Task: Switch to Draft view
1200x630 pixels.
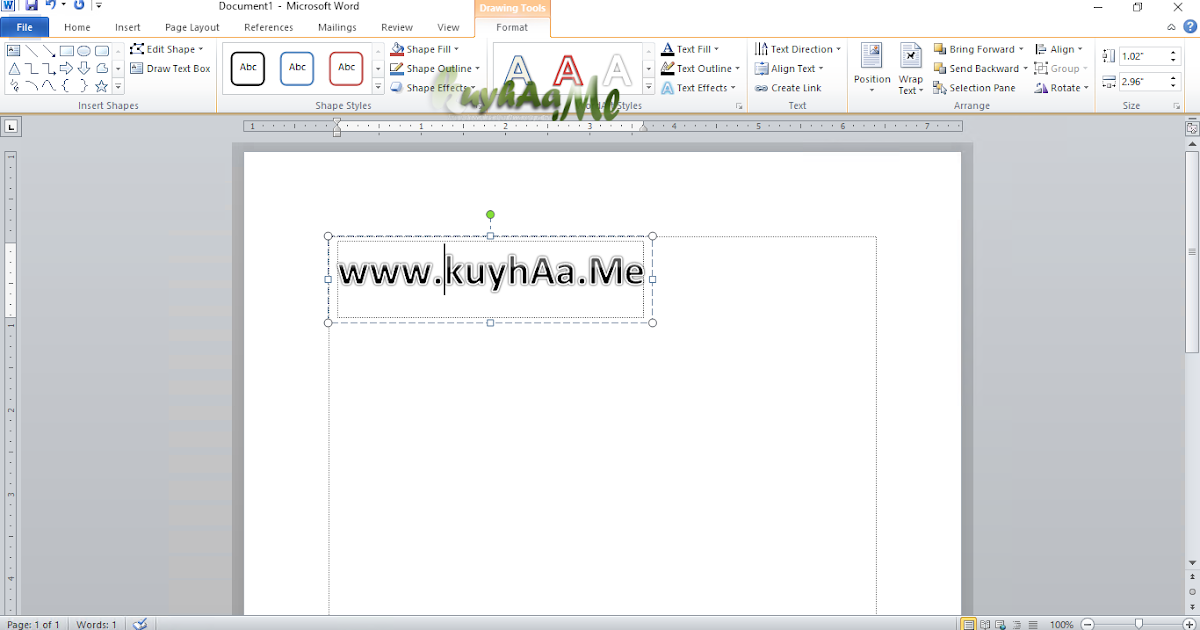Action: pyautogui.click(x=1034, y=624)
